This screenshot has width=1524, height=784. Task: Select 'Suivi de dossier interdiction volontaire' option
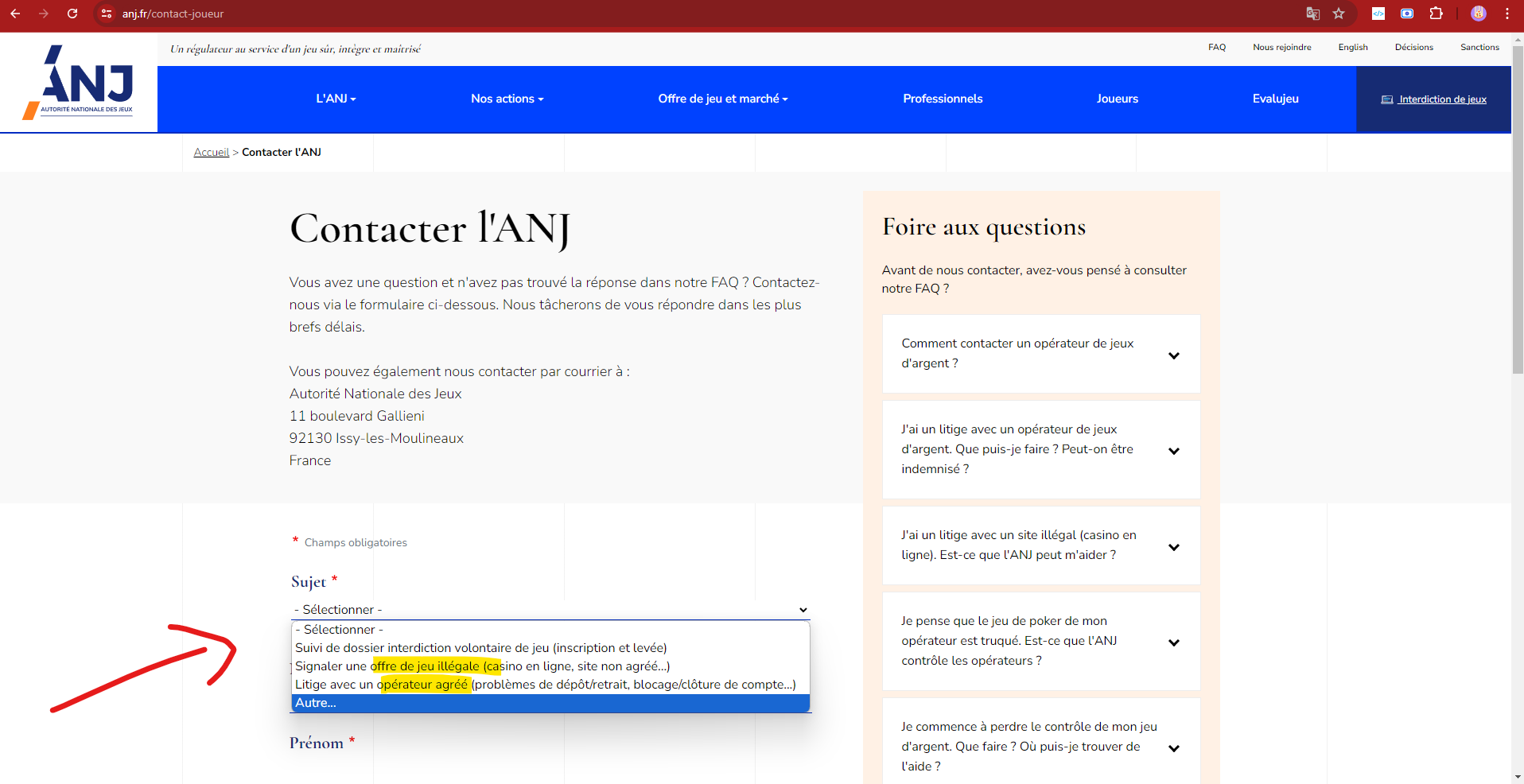point(550,647)
